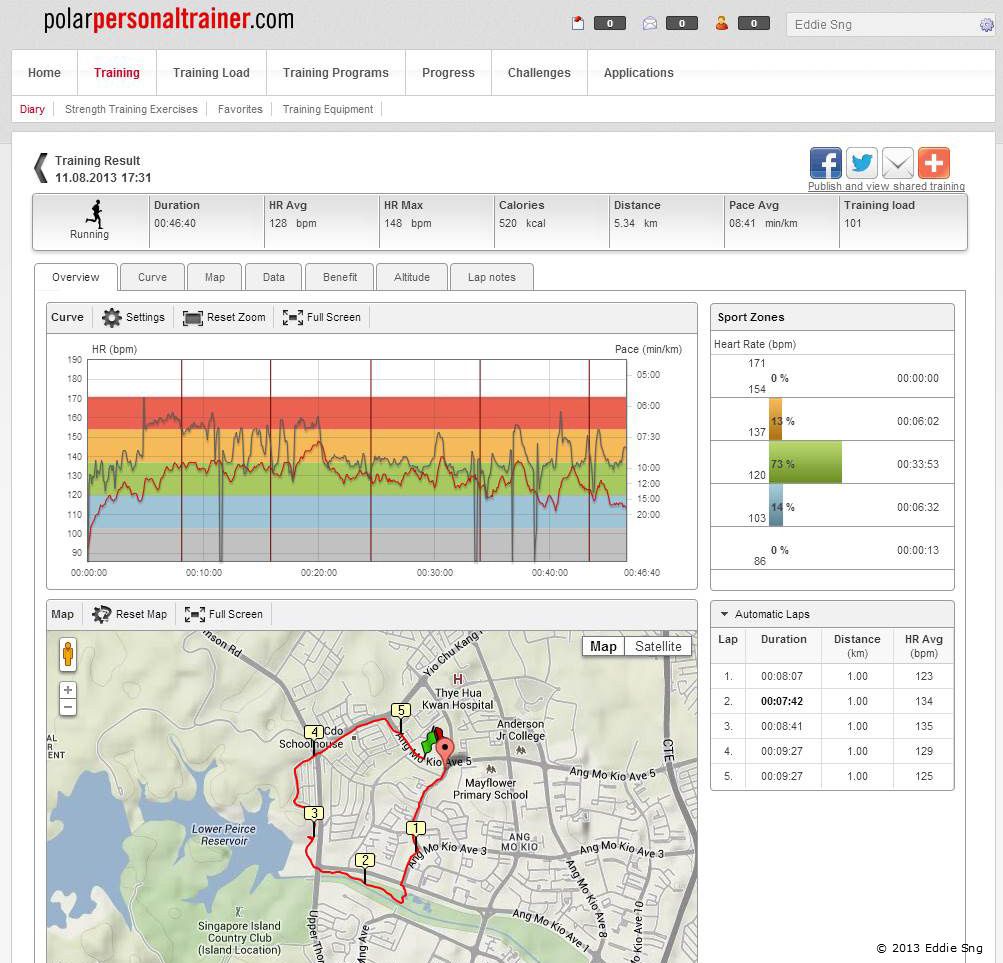Click lap marker 3 on the map
The image size is (1003, 963).
pyautogui.click(x=313, y=813)
